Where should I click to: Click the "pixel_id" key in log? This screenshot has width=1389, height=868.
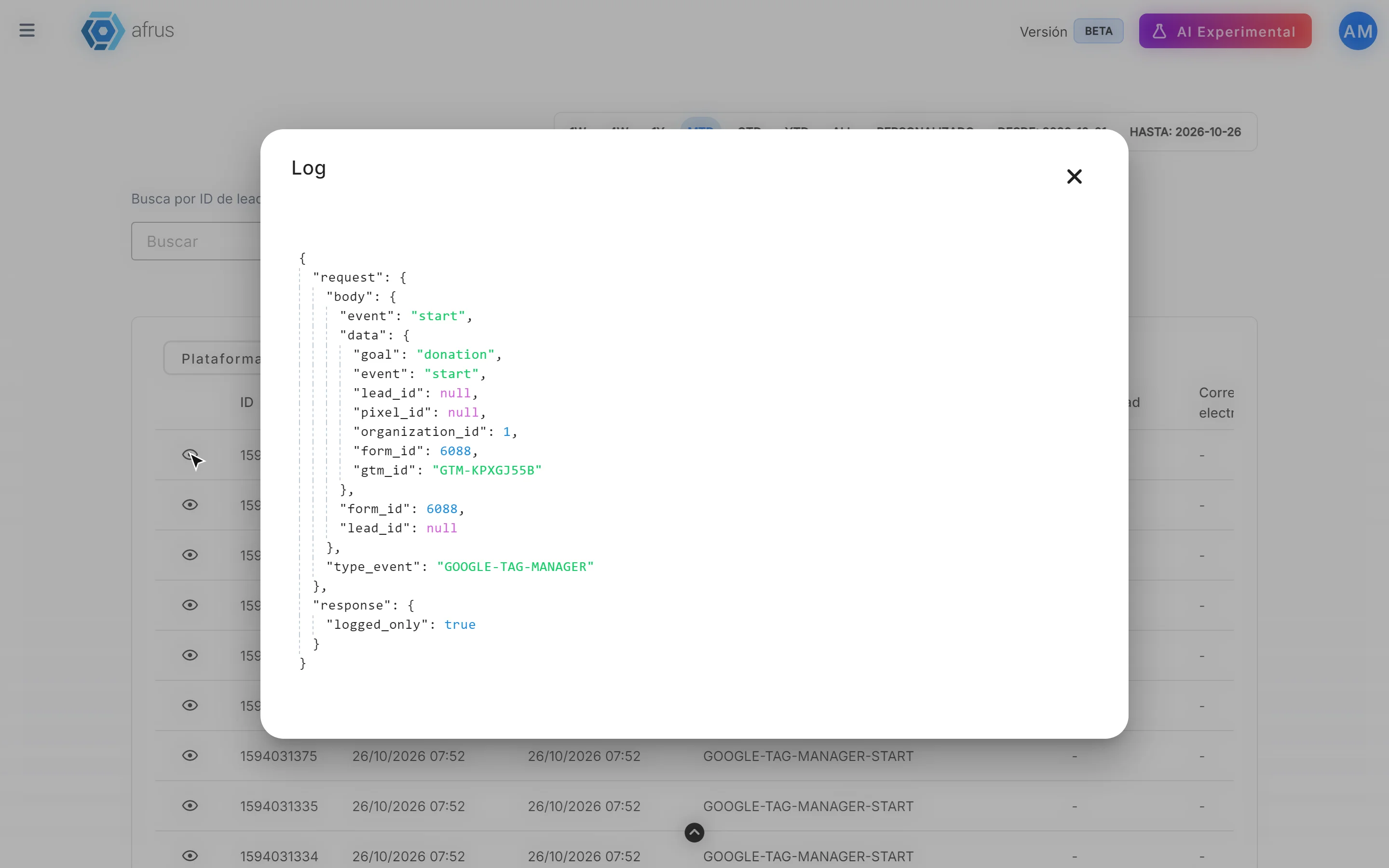coord(392,412)
